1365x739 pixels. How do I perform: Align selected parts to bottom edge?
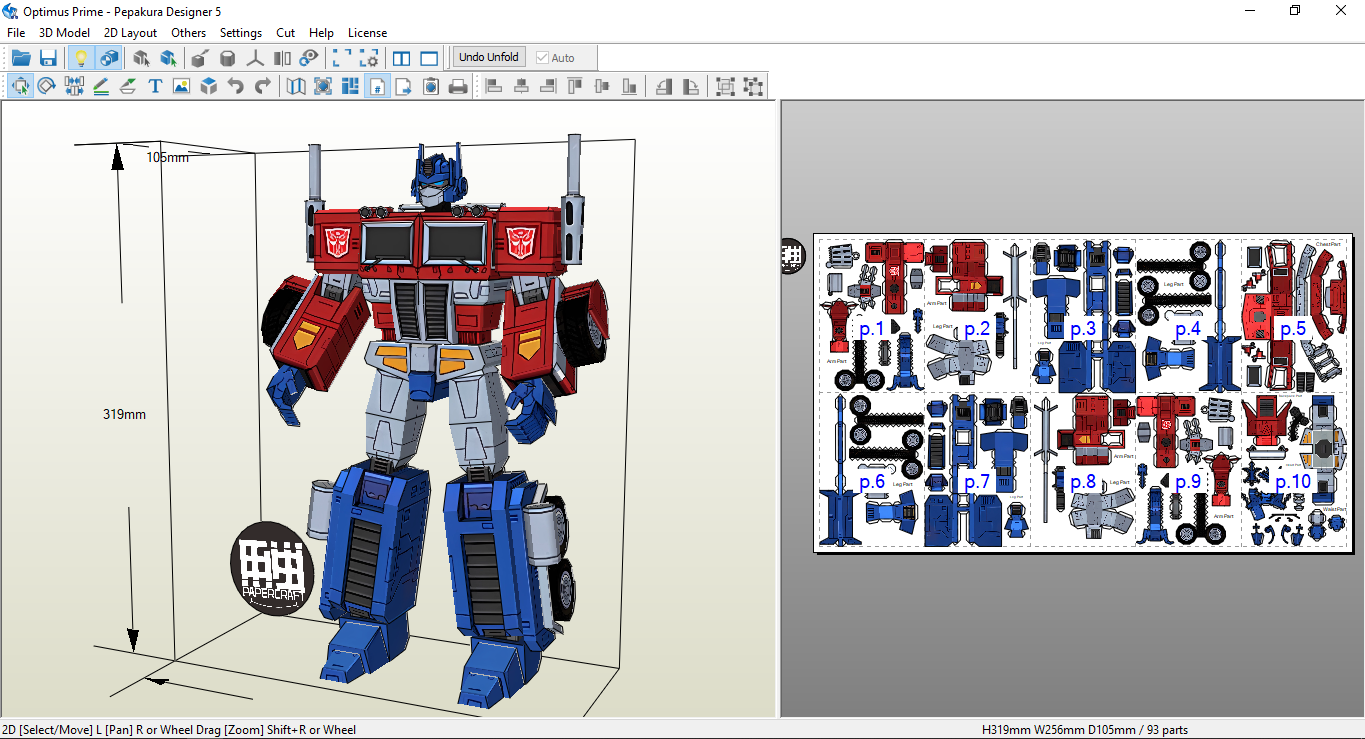(629, 86)
